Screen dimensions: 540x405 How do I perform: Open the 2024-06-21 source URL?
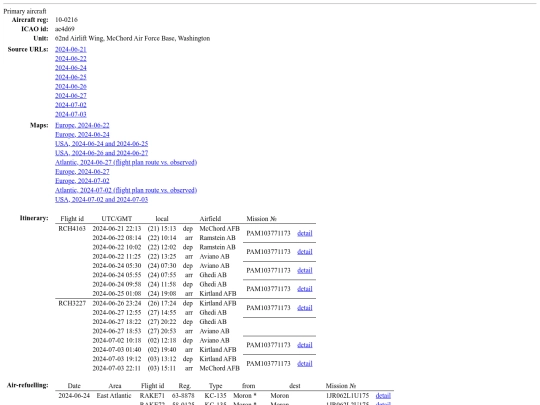point(71,49)
